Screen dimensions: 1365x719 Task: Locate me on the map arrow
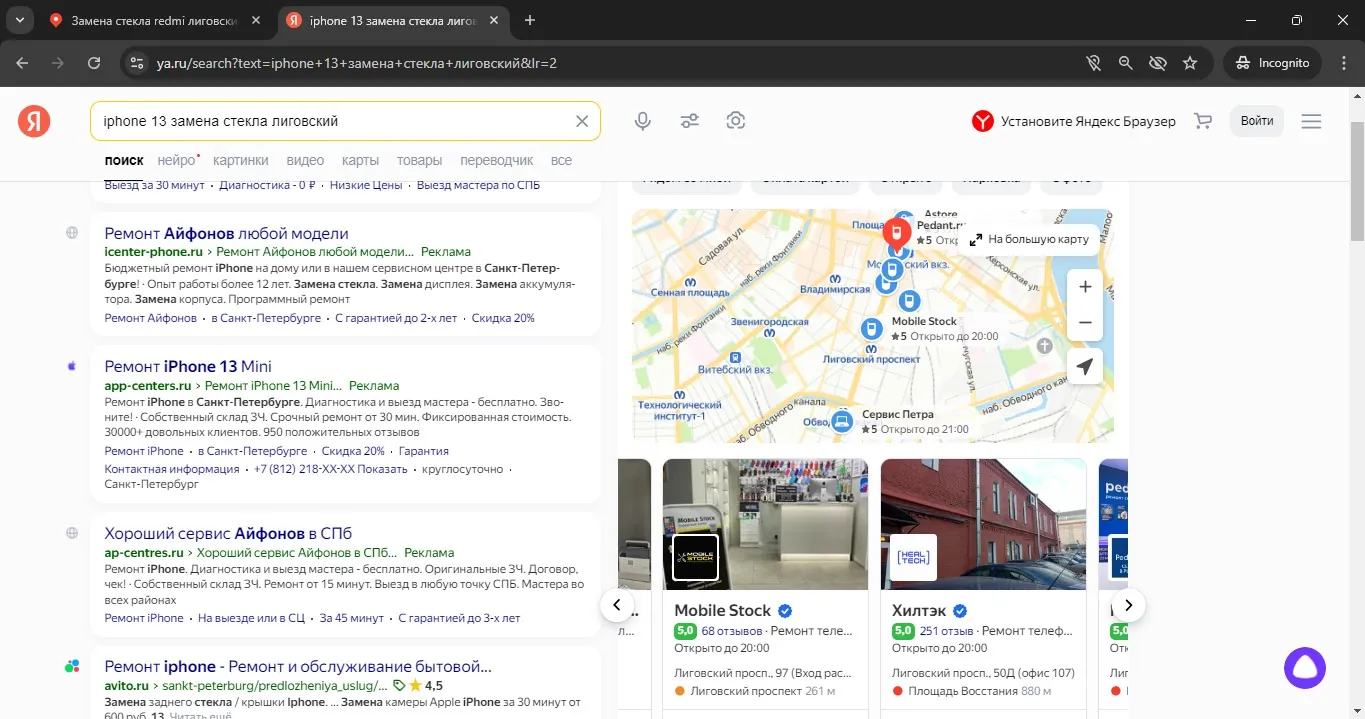click(1085, 367)
